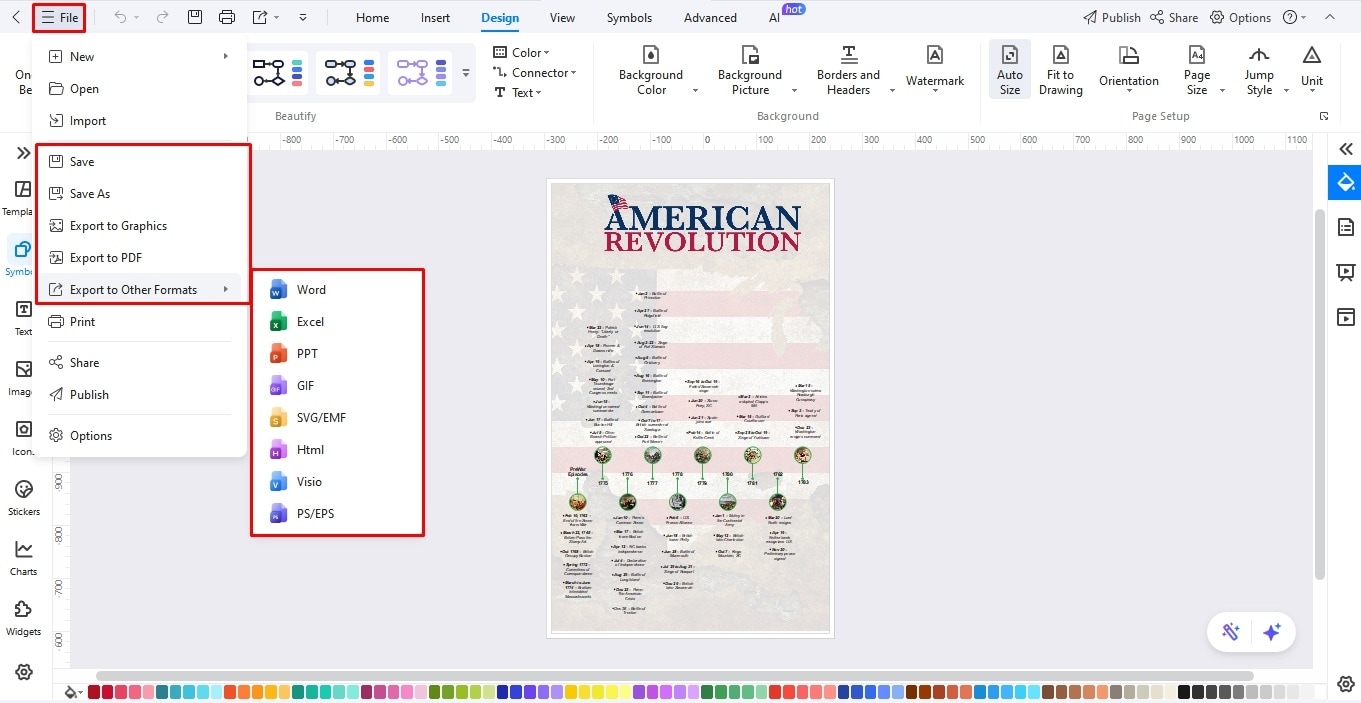Export to Word format
The height and width of the screenshot is (703, 1361).
pyautogui.click(x=337, y=290)
